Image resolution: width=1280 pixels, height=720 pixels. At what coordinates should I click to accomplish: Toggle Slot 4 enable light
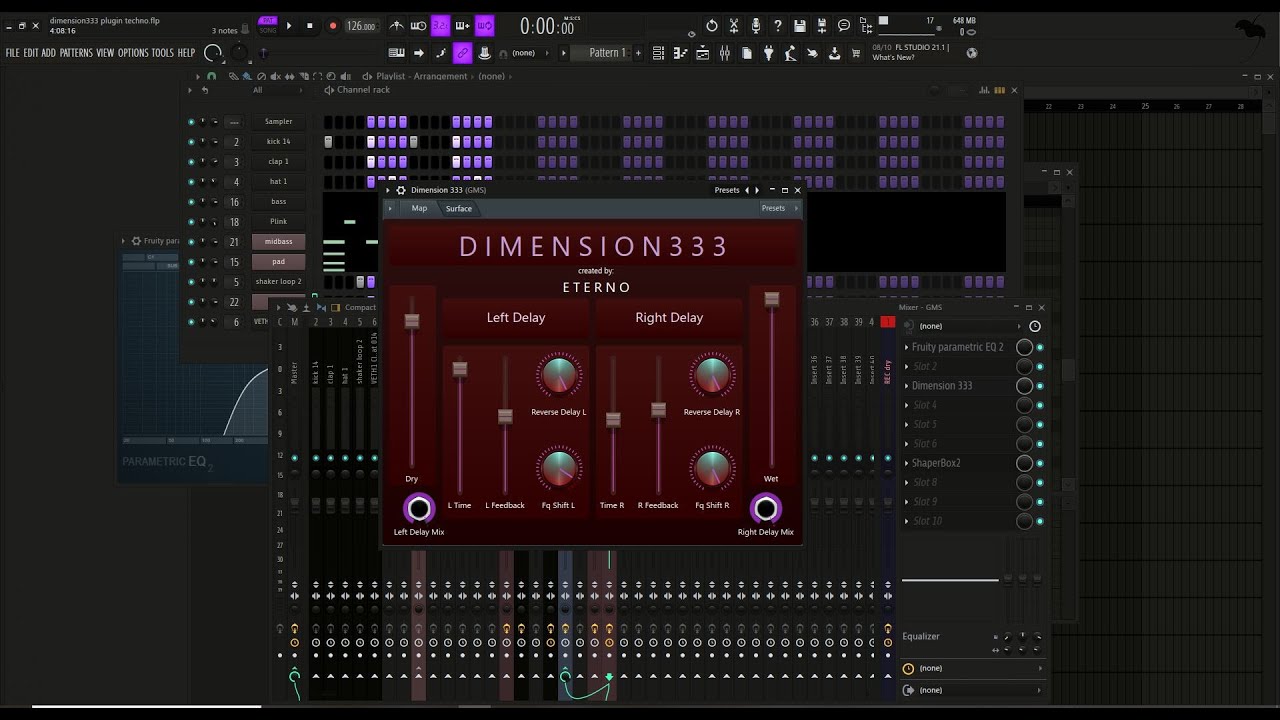tap(1040, 405)
